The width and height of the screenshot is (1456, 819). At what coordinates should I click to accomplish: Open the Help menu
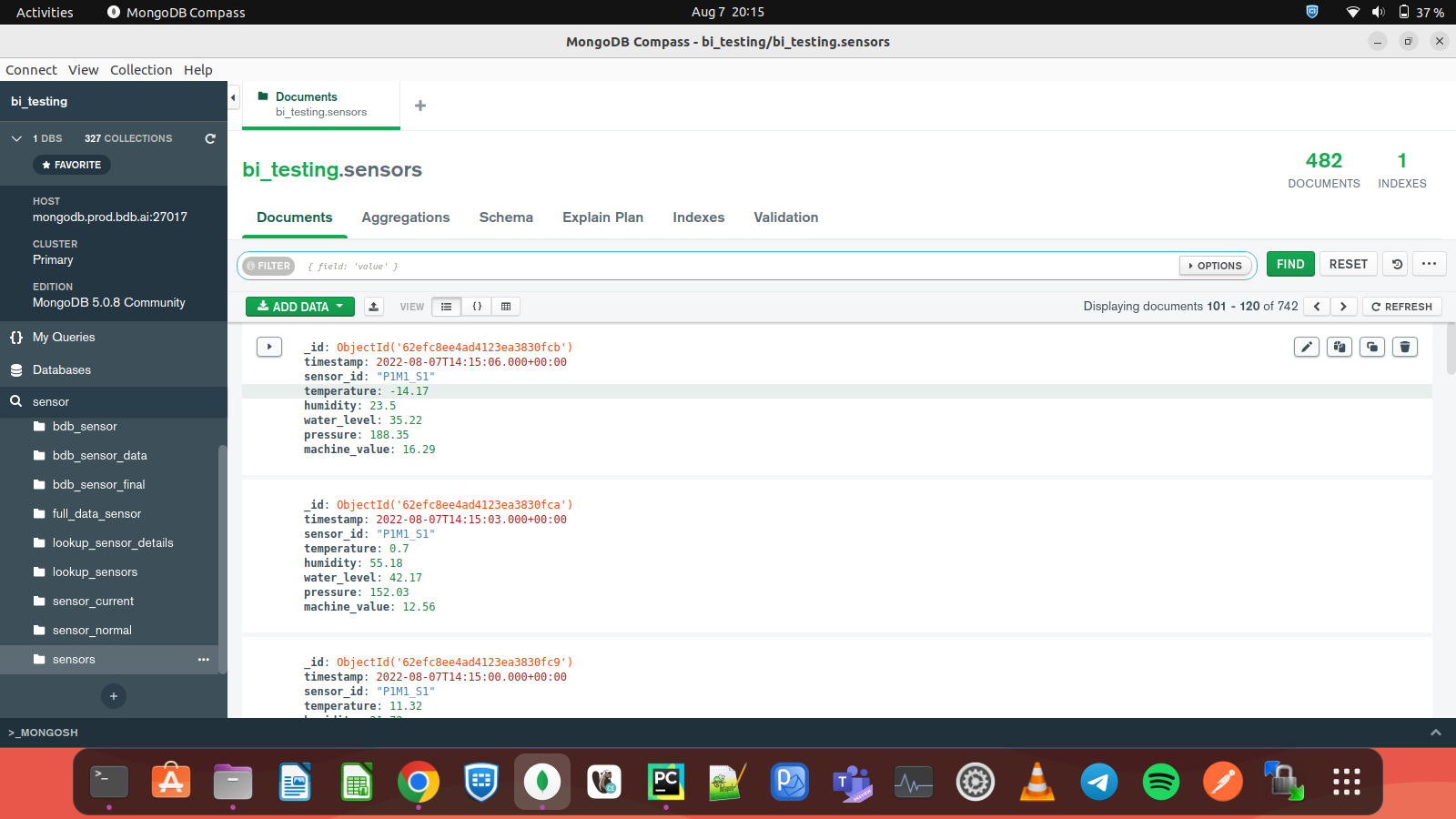pos(197,70)
